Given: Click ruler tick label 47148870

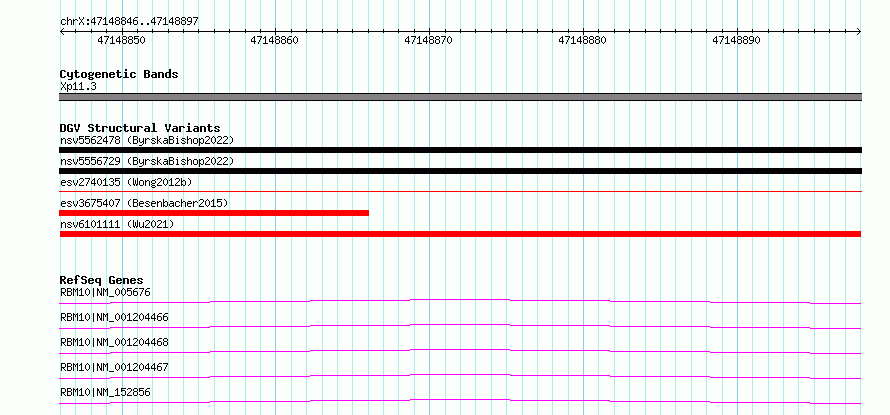Looking at the screenshot, I should (428, 40).
